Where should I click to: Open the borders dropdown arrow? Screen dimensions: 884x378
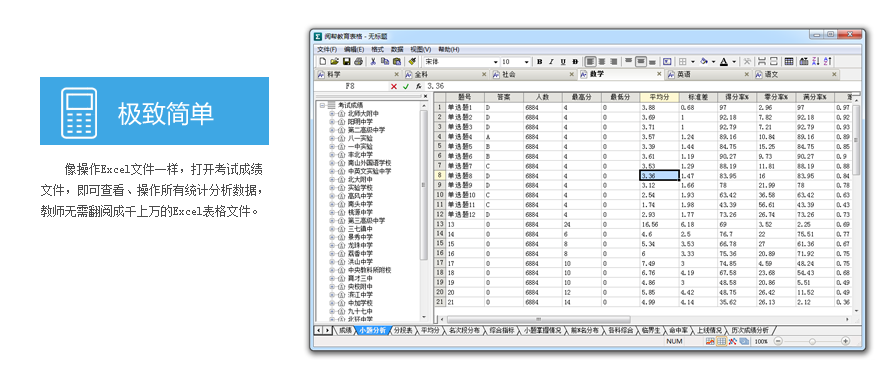point(693,61)
